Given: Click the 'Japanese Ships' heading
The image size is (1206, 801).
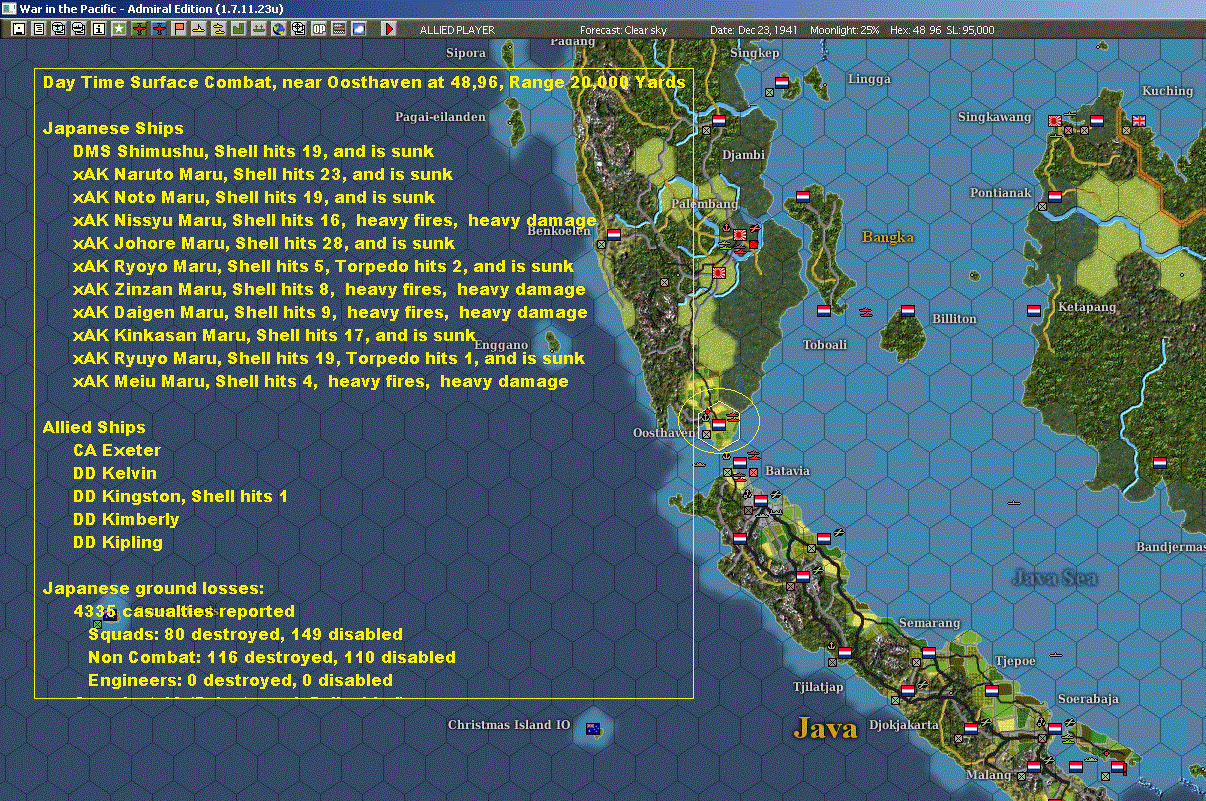Looking at the screenshot, I should 113,128.
